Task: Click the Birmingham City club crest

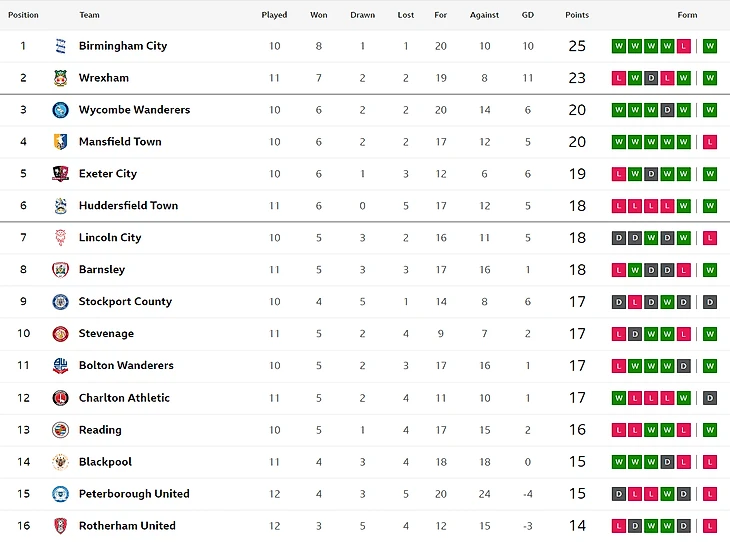Action: [59, 46]
